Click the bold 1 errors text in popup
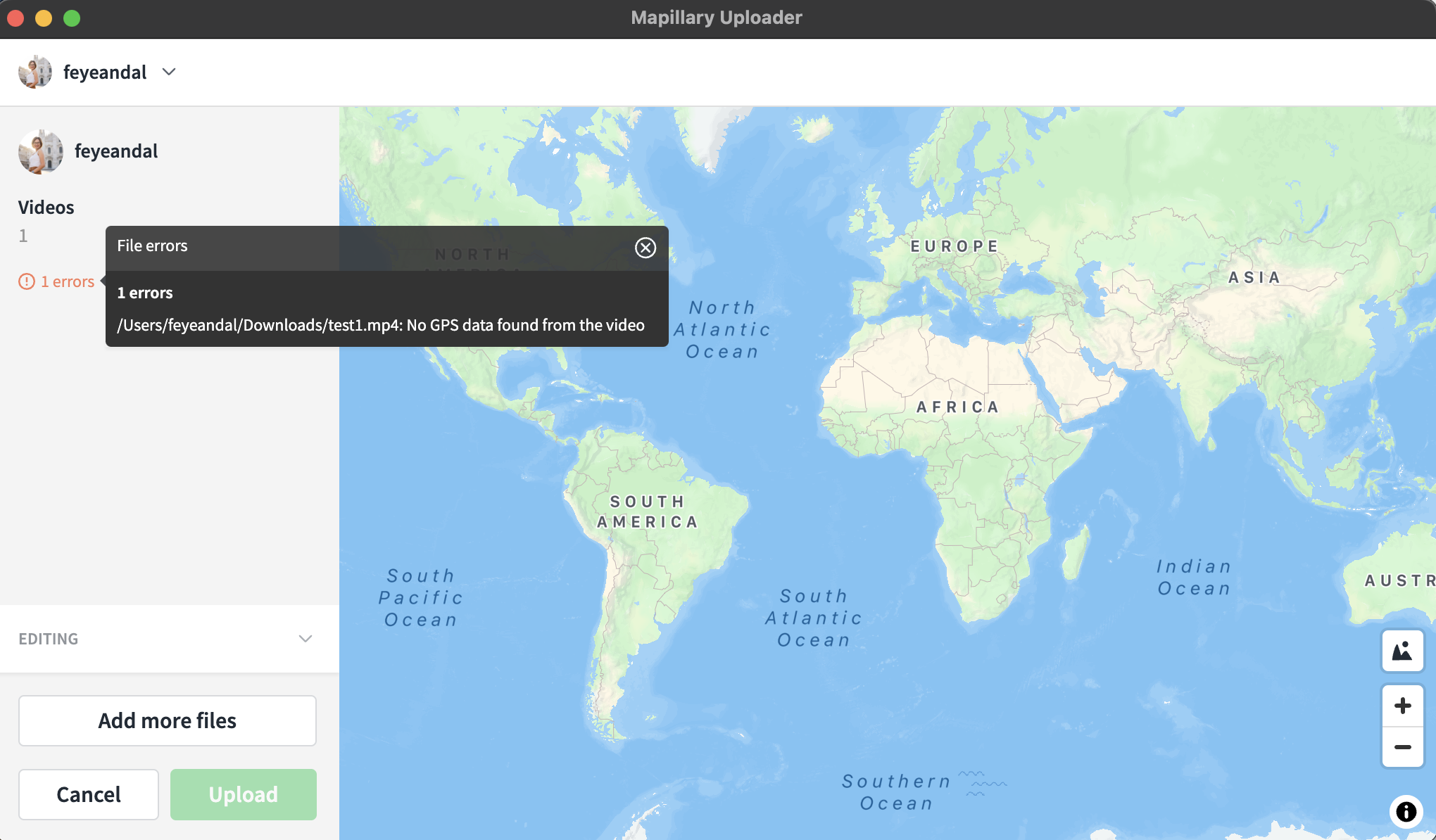Screen dimensions: 1436x840 tap(145, 293)
